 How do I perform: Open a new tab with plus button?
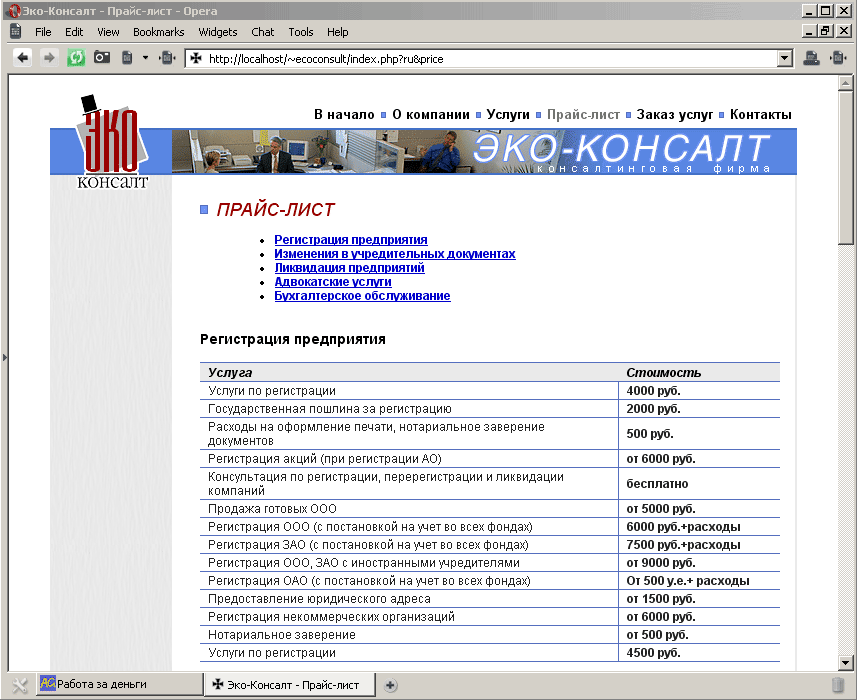coord(390,685)
